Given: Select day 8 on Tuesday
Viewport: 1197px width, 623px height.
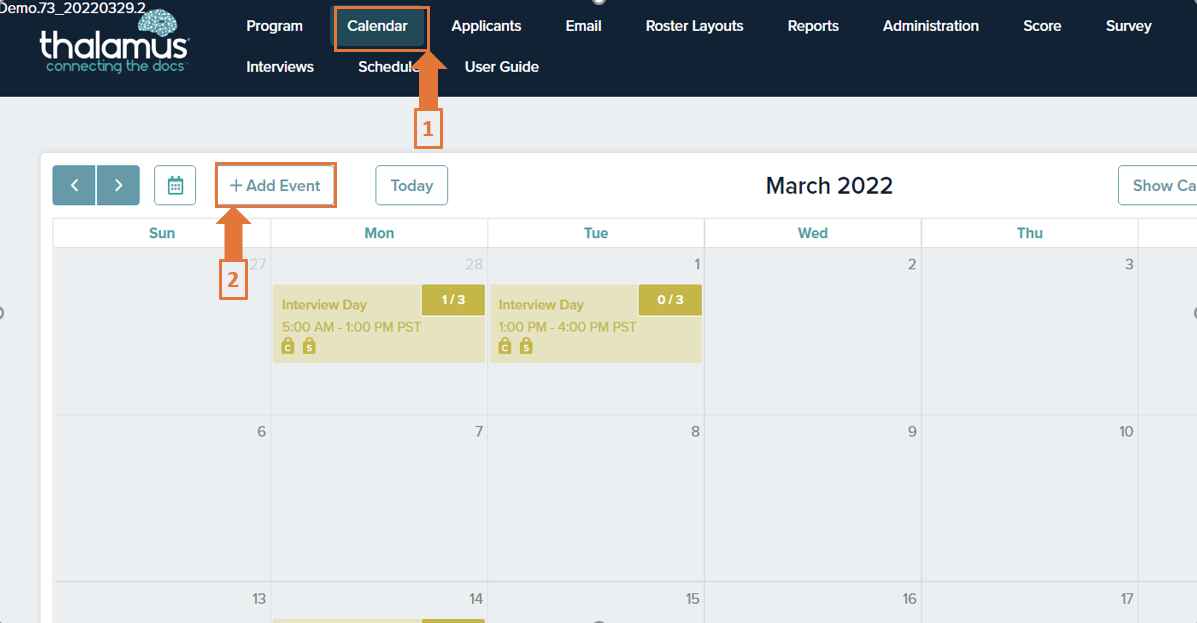Looking at the screenshot, I should pos(695,431).
